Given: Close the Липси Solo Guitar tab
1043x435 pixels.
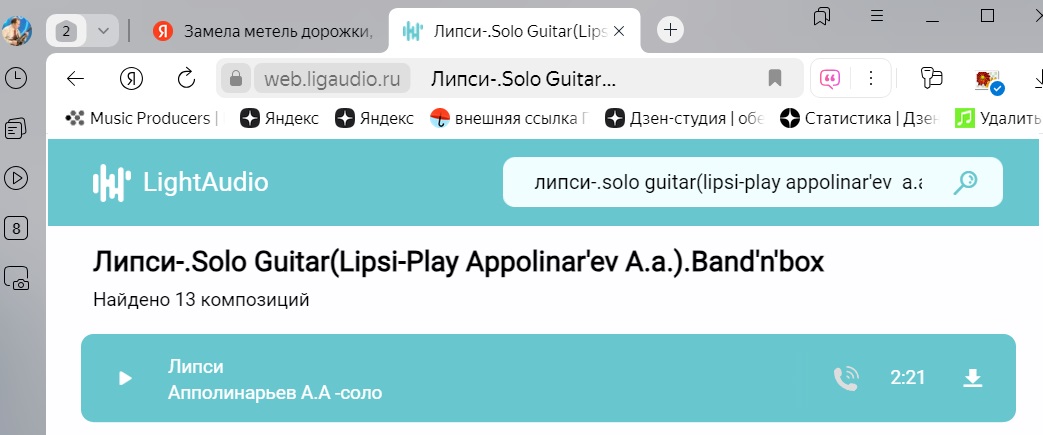Looking at the screenshot, I should [619, 31].
